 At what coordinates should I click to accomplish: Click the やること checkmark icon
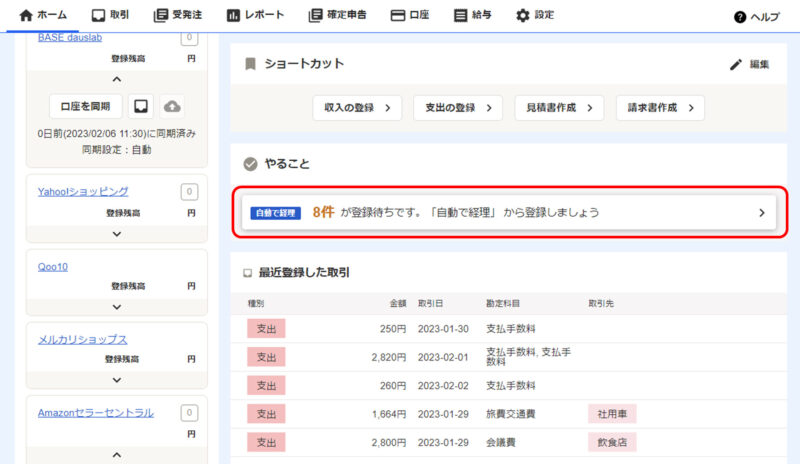(250, 164)
